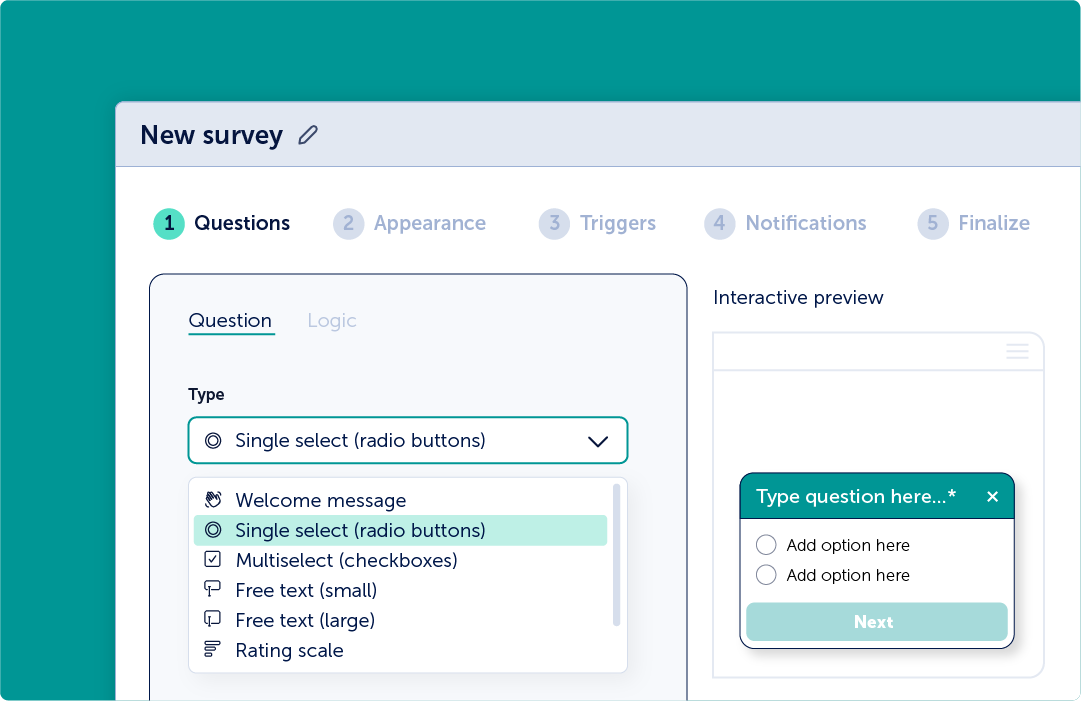Select the second Add option here radio button
This screenshot has height=701, width=1081.
(x=766, y=575)
